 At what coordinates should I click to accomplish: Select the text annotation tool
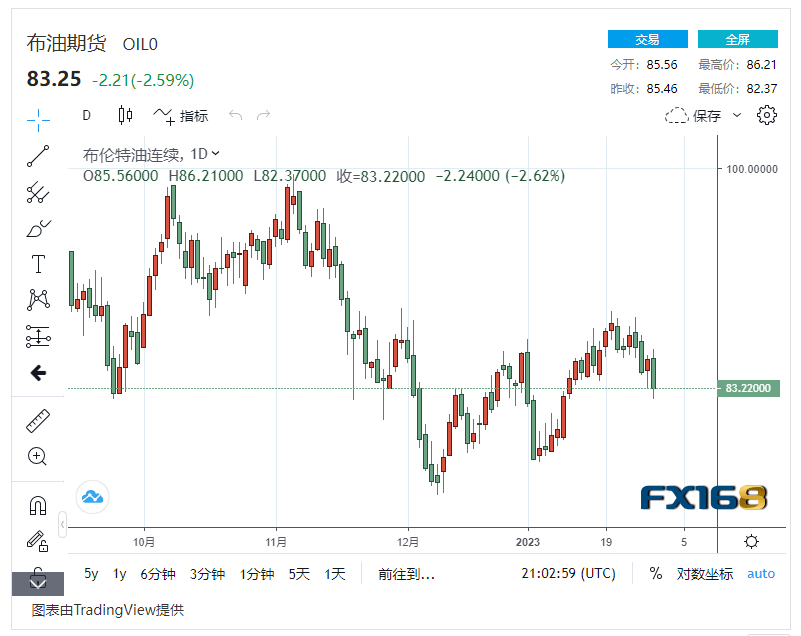click(x=38, y=264)
